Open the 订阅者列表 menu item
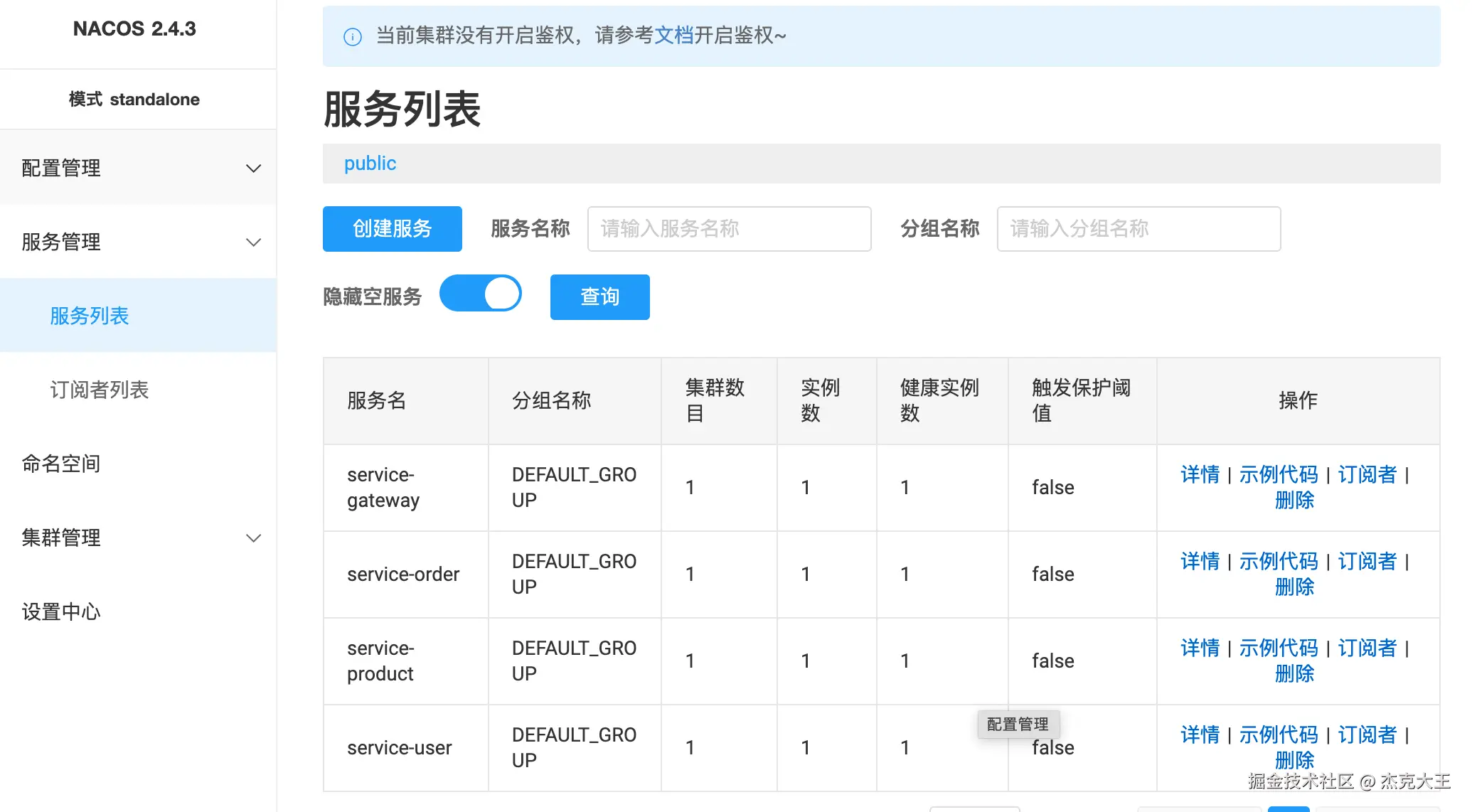The width and height of the screenshot is (1472, 812). [x=99, y=390]
